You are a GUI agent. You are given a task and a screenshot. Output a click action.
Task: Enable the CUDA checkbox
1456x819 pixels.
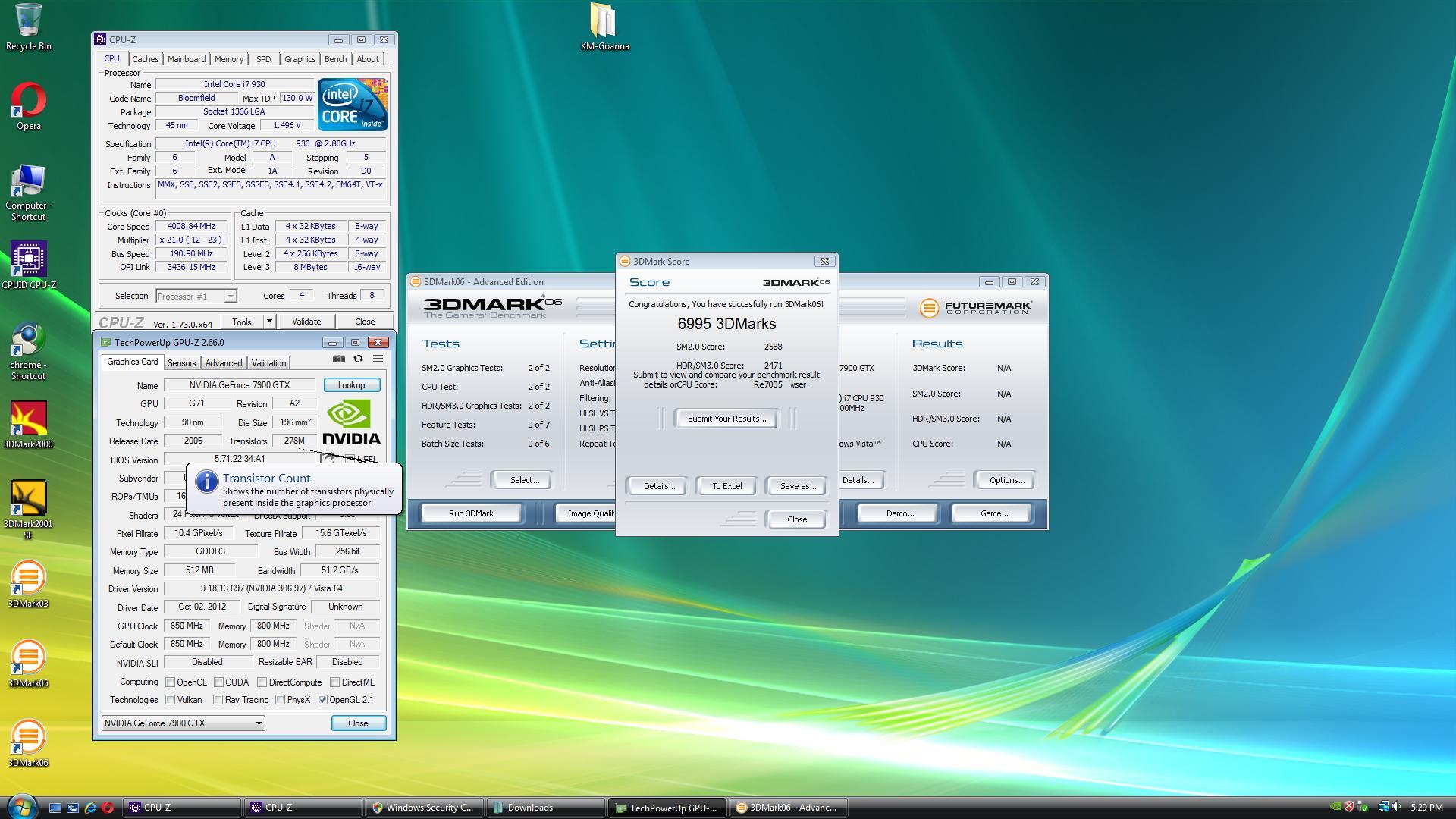[x=218, y=682]
